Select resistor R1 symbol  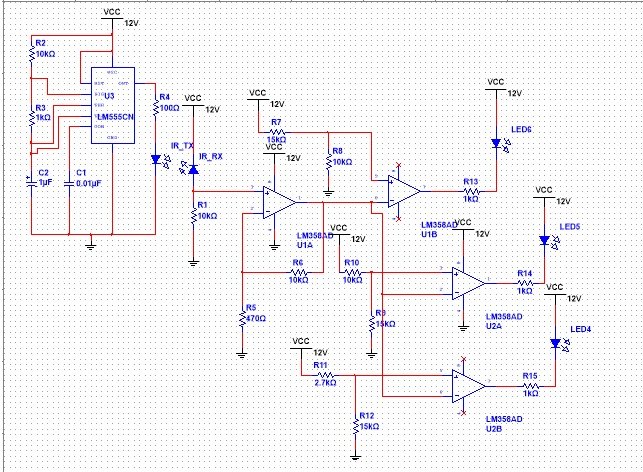click(x=194, y=216)
